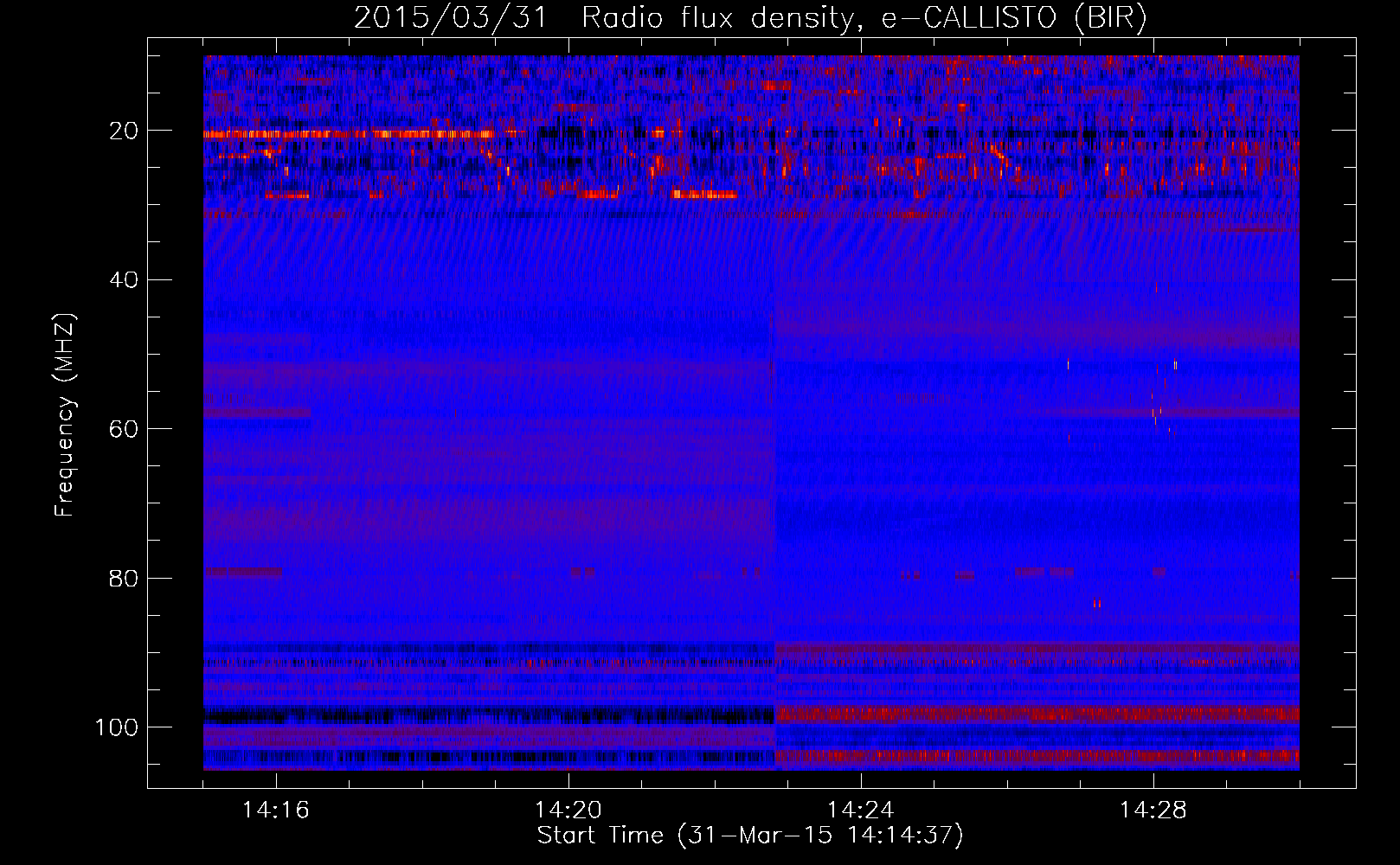The width and height of the screenshot is (1400, 865).
Task: Click the '80' frequency tick label
Action: 124,578
